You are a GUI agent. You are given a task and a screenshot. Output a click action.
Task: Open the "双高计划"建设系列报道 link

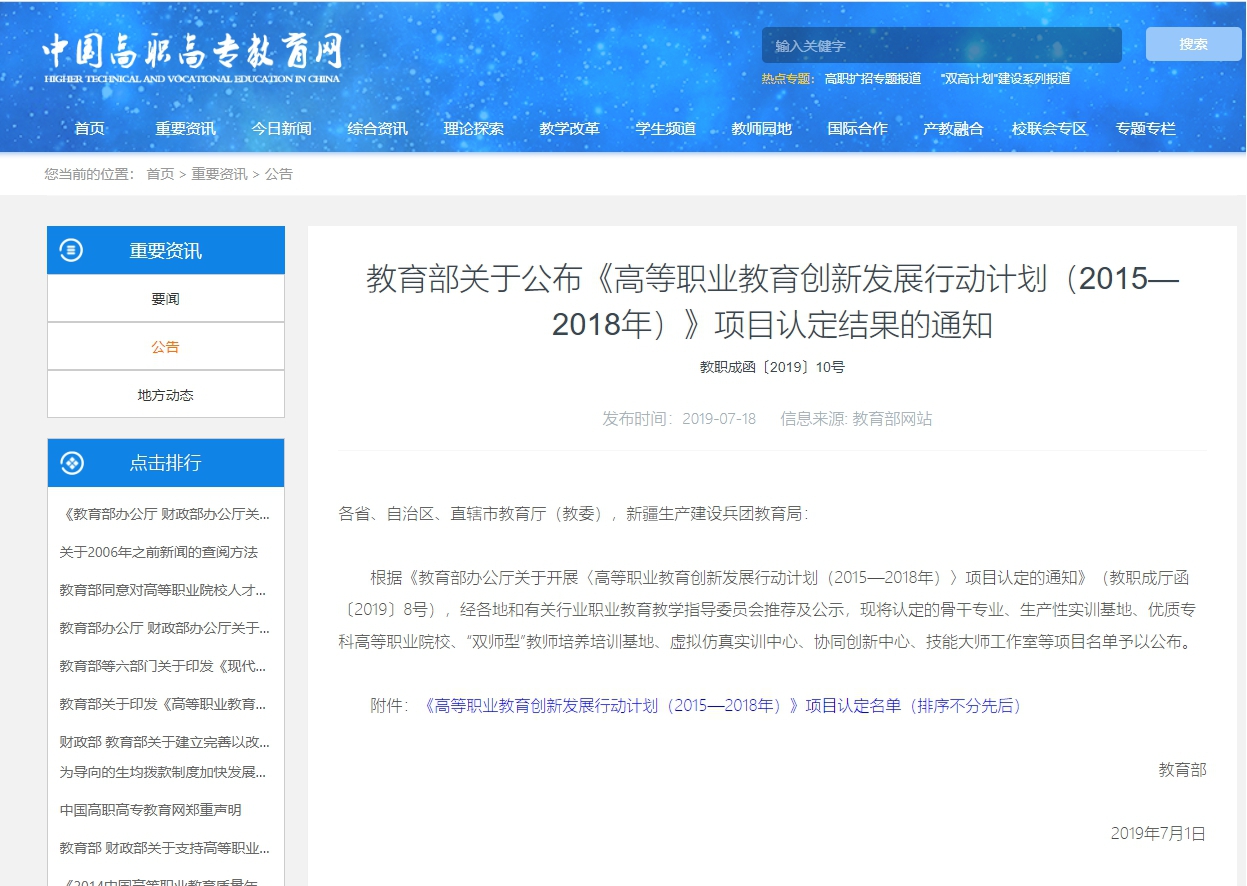(x=1005, y=78)
